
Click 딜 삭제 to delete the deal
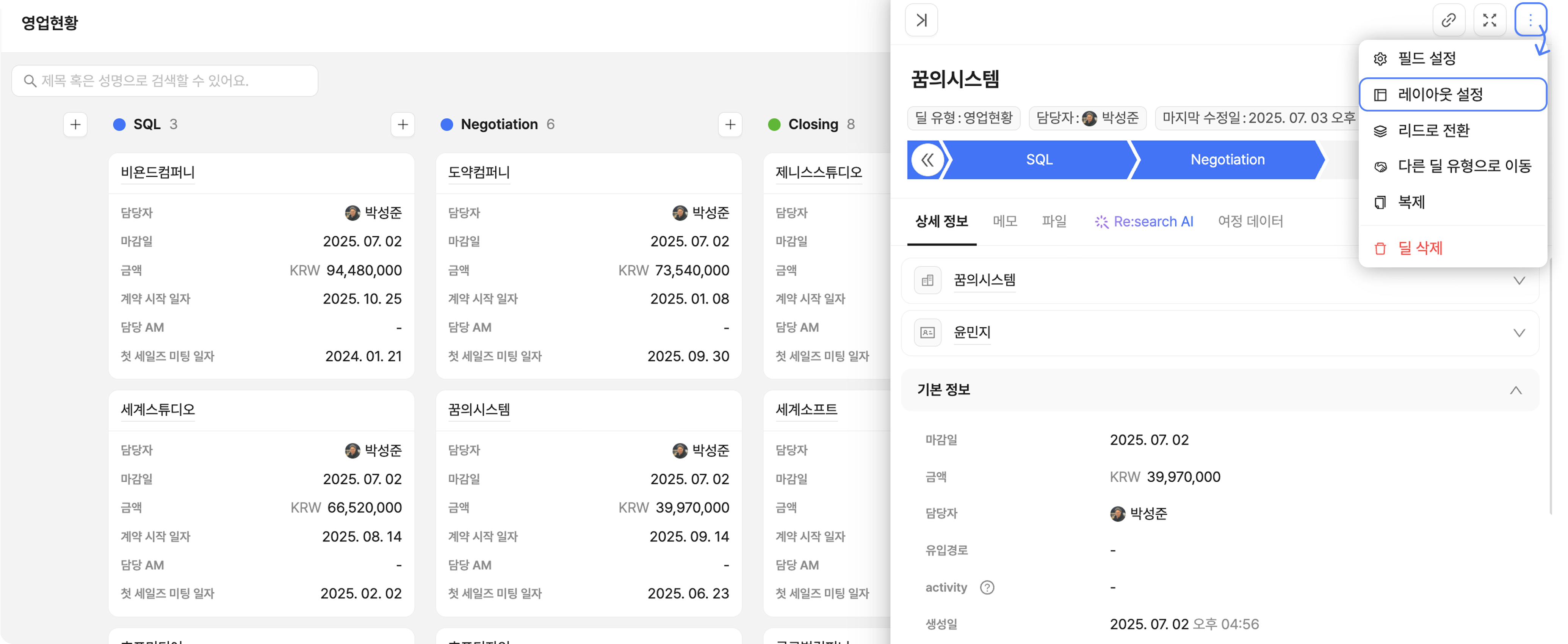pos(1419,248)
